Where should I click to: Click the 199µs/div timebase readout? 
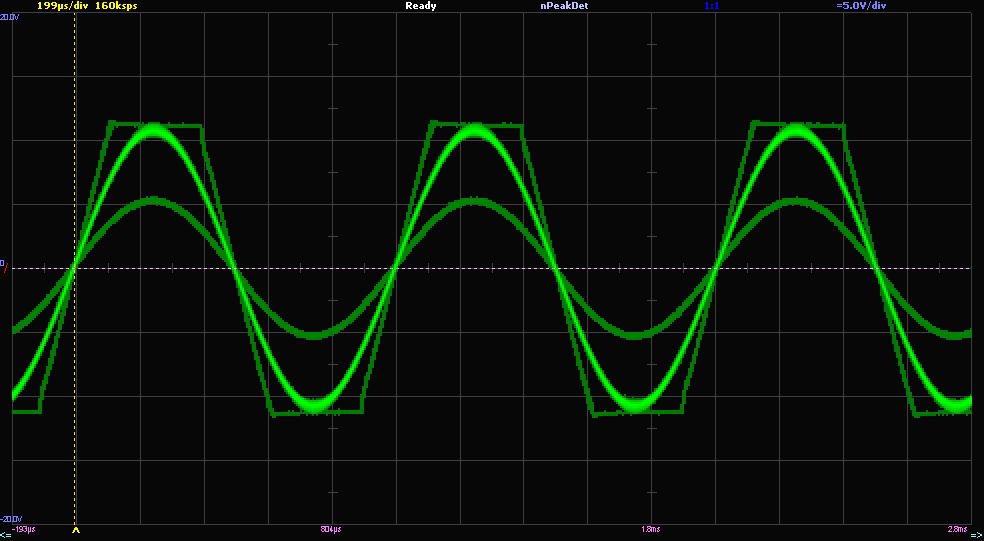(62, 6)
